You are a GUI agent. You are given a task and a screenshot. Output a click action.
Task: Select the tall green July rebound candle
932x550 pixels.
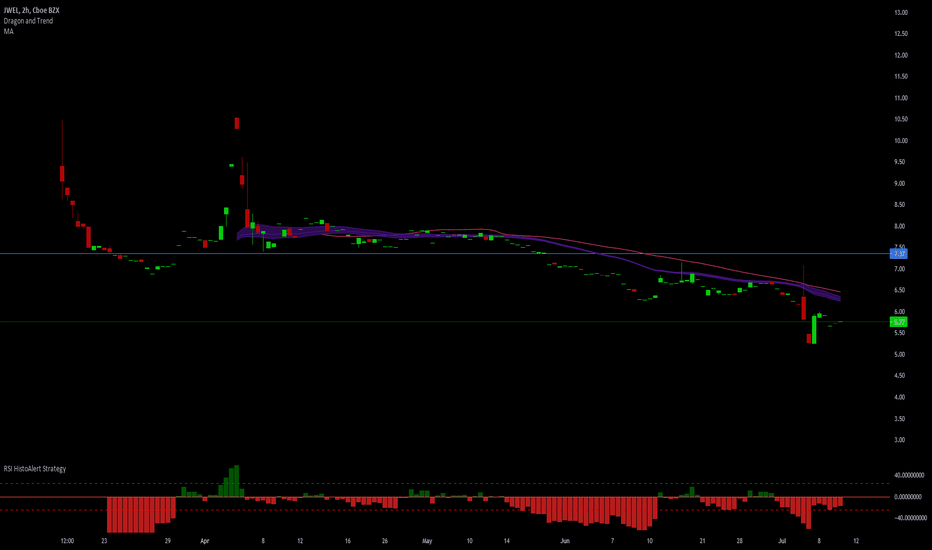(x=814, y=330)
